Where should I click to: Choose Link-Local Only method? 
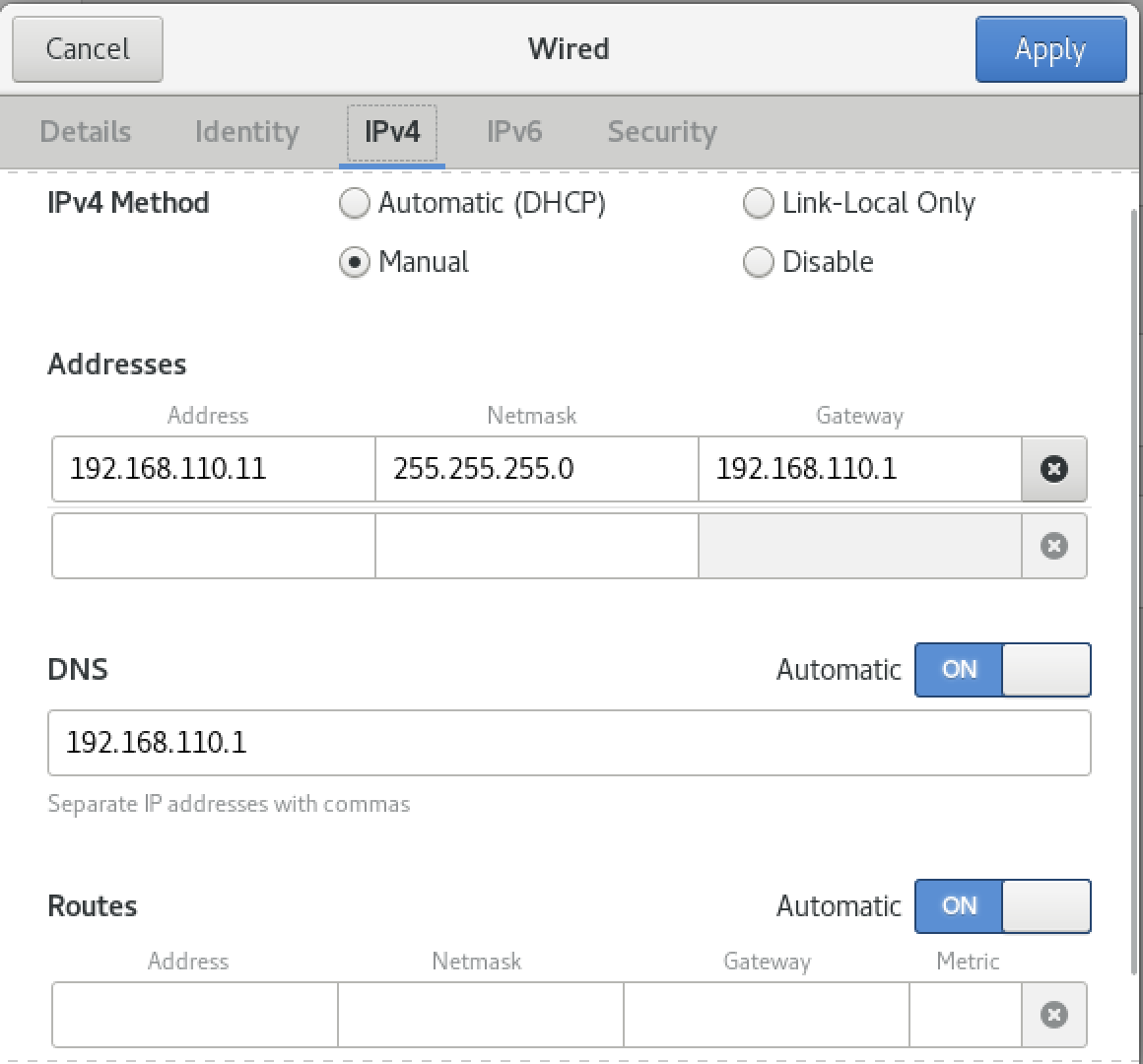859,203
